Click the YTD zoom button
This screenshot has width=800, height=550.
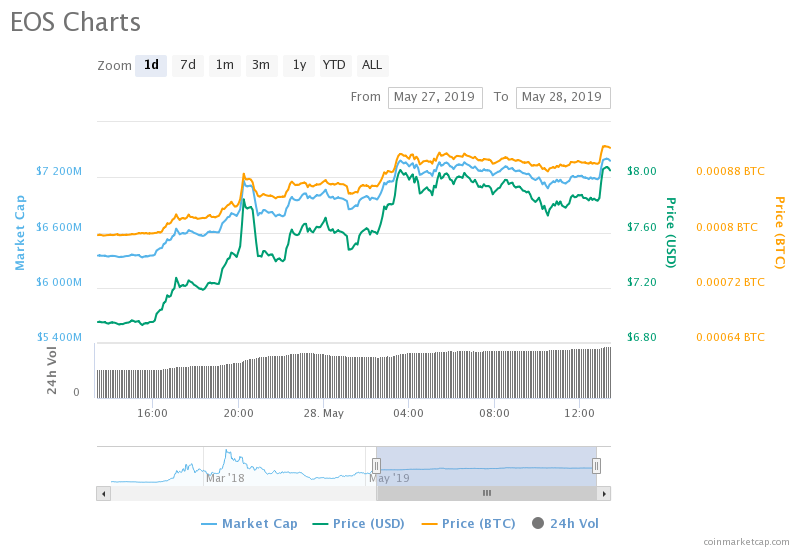334,65
